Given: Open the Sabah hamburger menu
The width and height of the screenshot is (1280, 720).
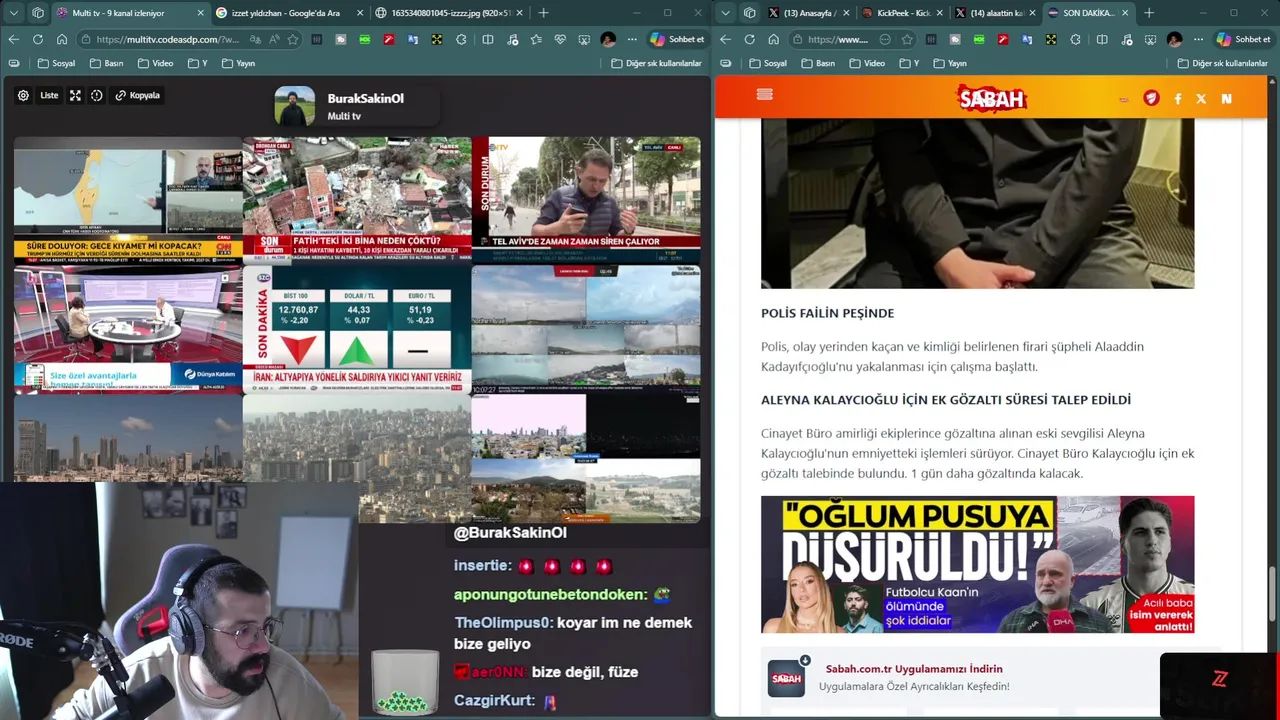Looking at the screenshot, I should pos(765,94).
